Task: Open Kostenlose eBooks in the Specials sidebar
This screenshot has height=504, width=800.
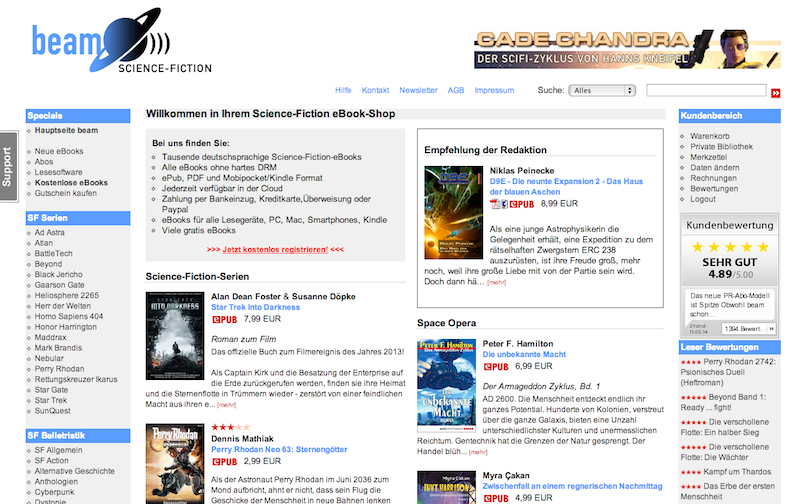Action: (x=71, y=183)
